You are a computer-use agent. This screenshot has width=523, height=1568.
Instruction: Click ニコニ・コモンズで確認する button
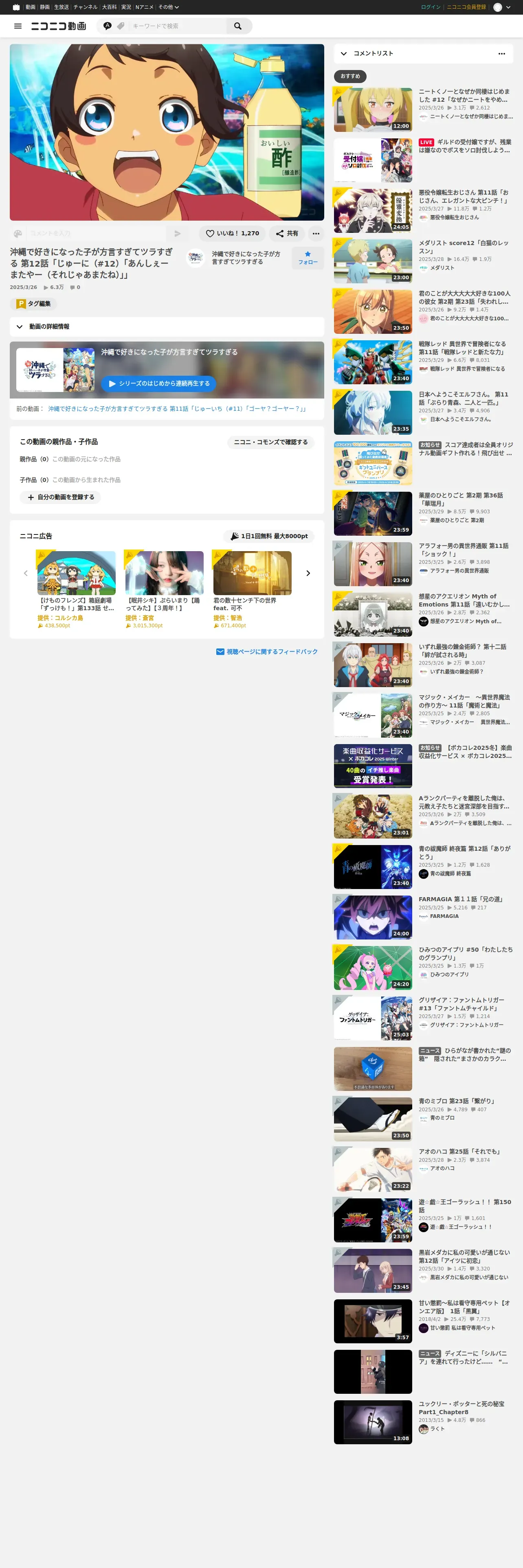coord(271,442)
